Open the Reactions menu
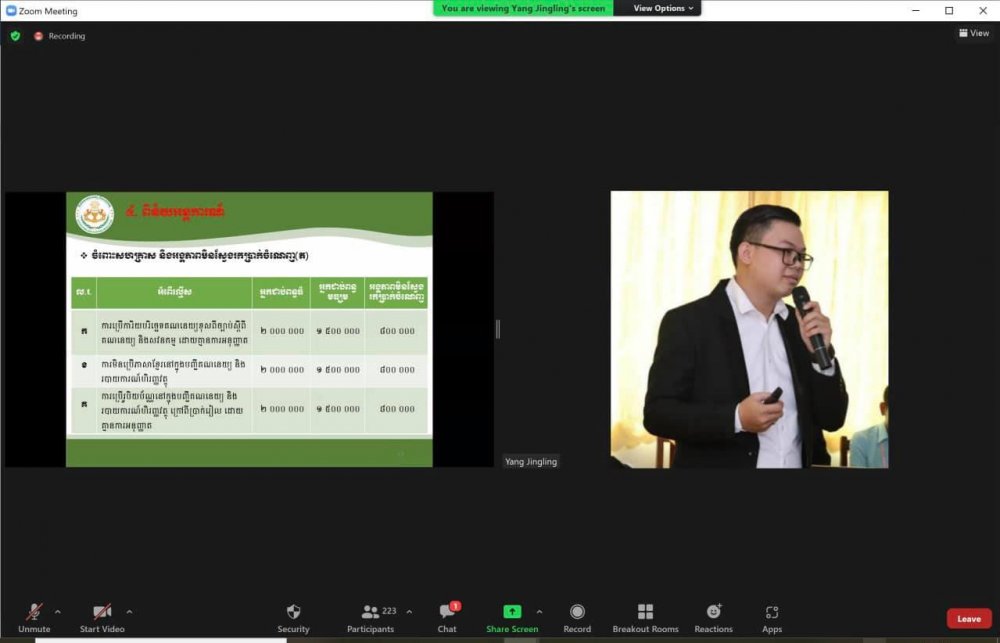The width and height of the screenshot is (1000, 643). pyautogui.click(x=713, y=612)
